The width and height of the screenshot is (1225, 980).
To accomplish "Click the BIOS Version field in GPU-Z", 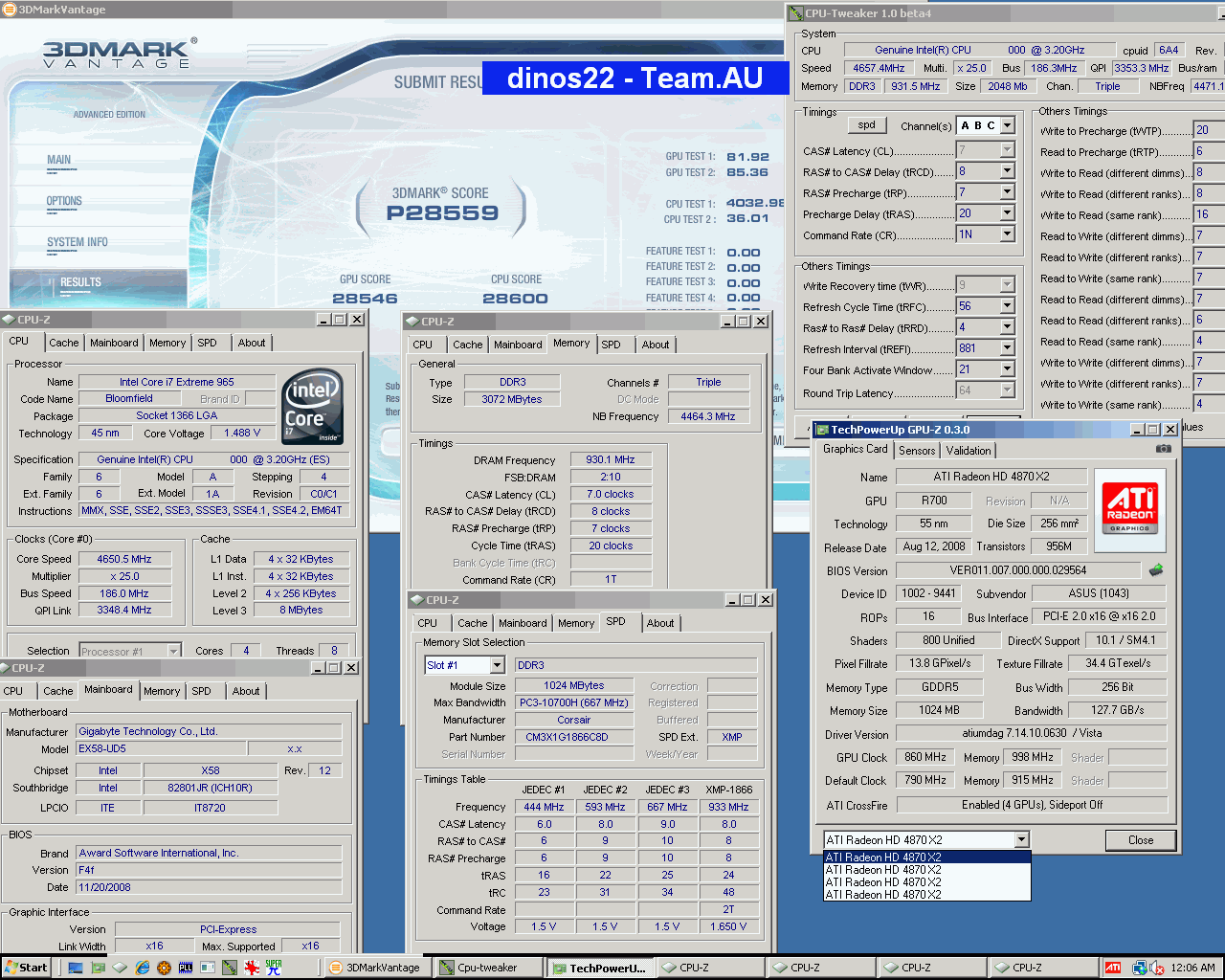I will (1018, 570).
